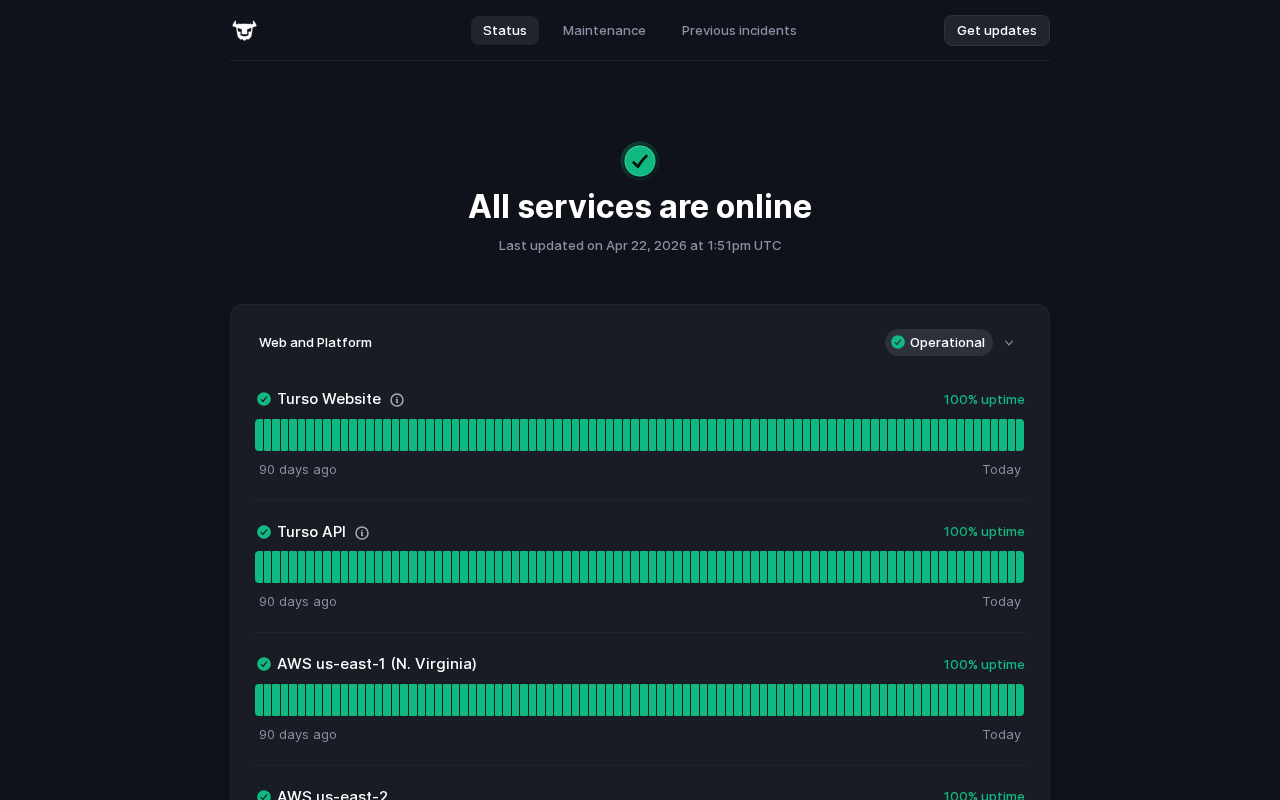Click the info icon beside Turso API
1280x800 pixels.
click(x=362, y=533)
